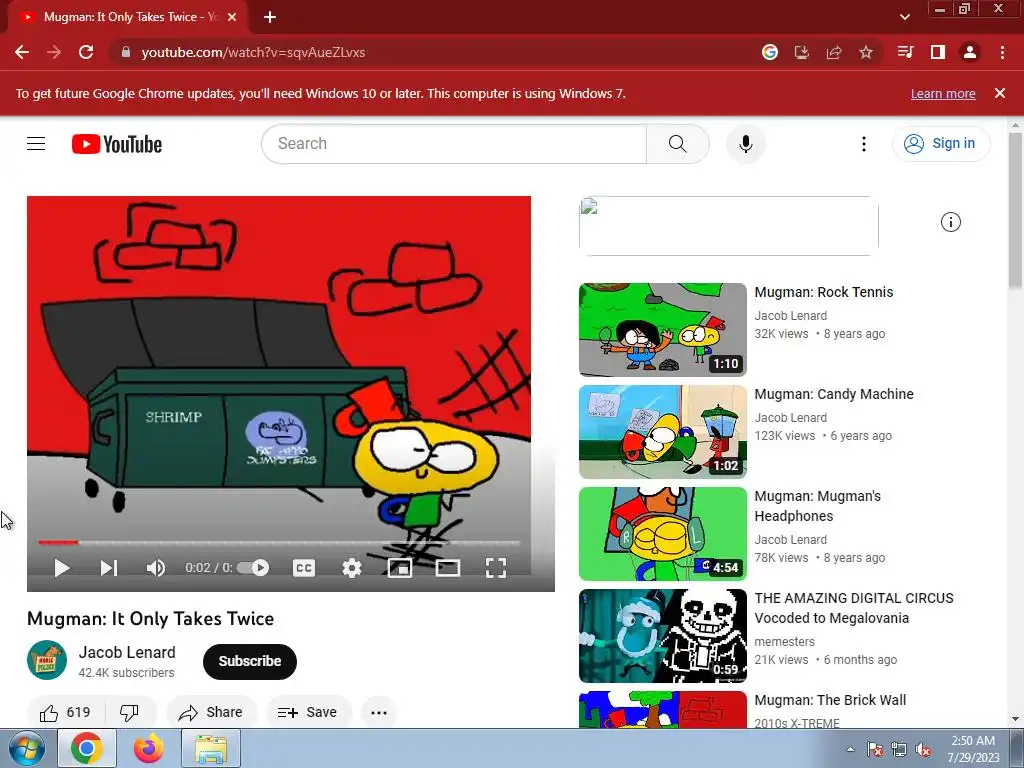This screenshot has width=1024, height=768.
Task: Click Learn more about Chrome updates
Action: [943, 93]
